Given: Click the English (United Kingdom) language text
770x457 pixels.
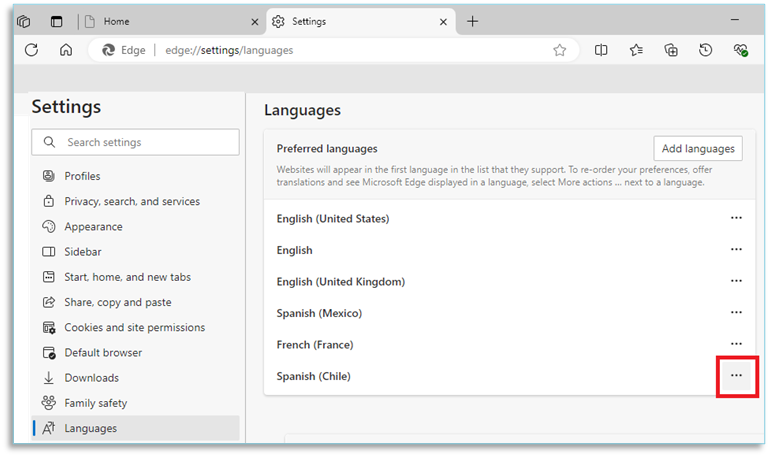Looking at the screenshot, I should [341, 282].
